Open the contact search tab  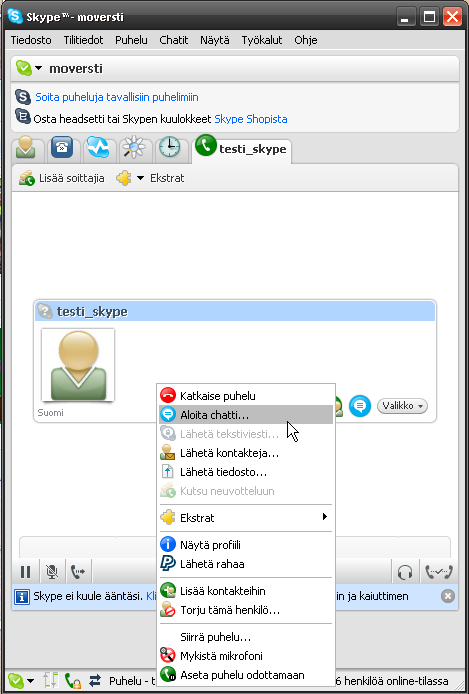click(x=133, y=148)
